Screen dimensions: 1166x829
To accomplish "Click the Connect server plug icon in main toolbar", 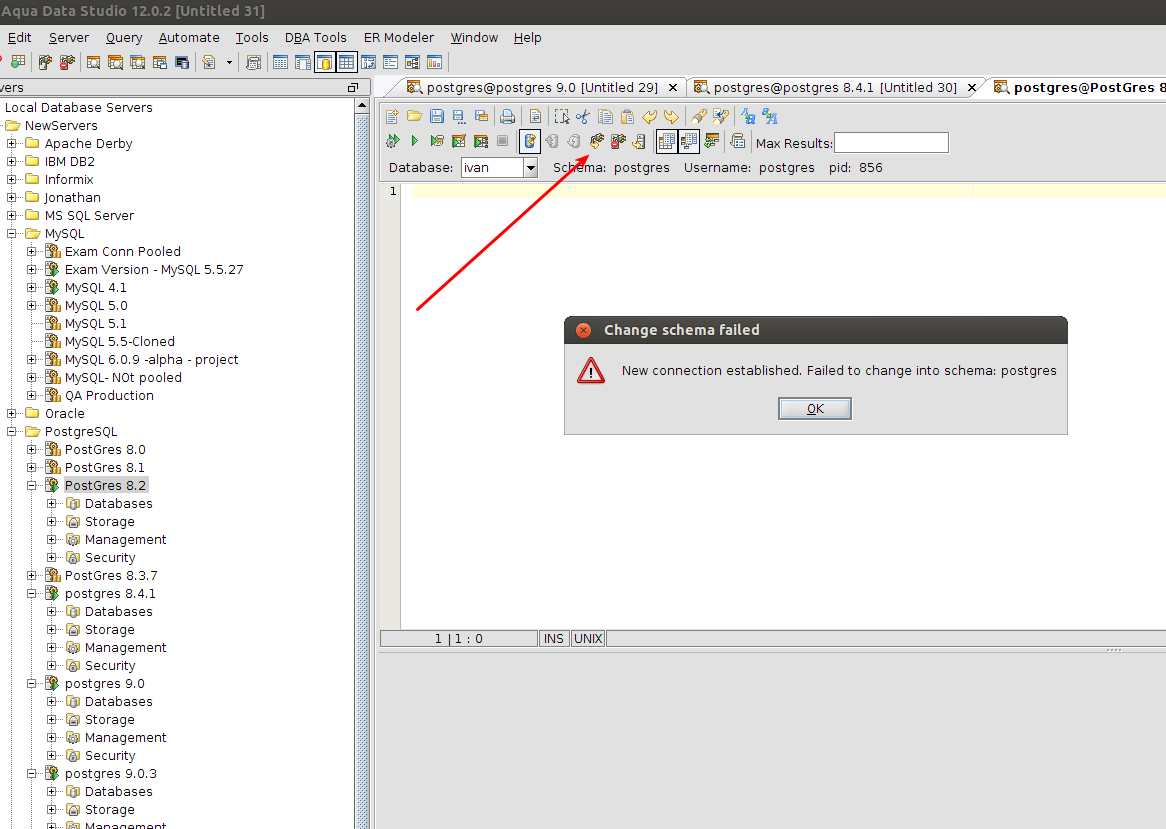I will point(45,62).
